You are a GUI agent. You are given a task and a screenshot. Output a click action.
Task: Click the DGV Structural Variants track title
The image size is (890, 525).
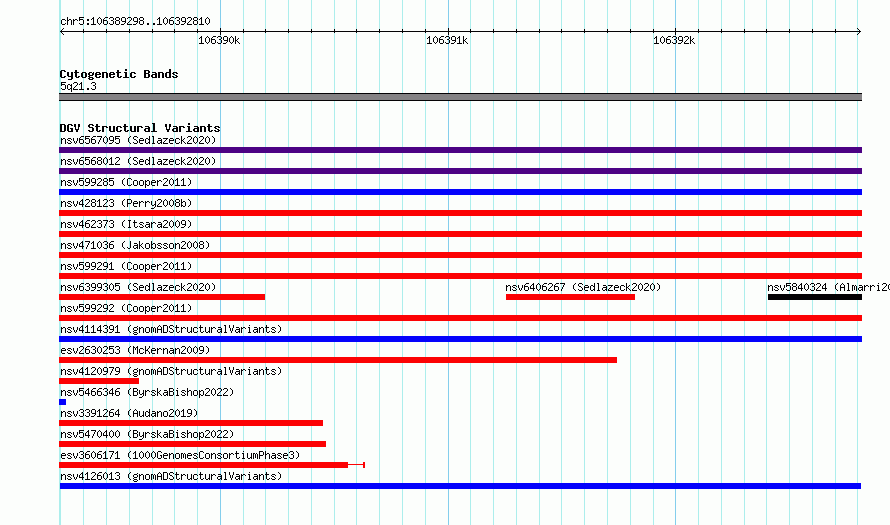[140, 128]
